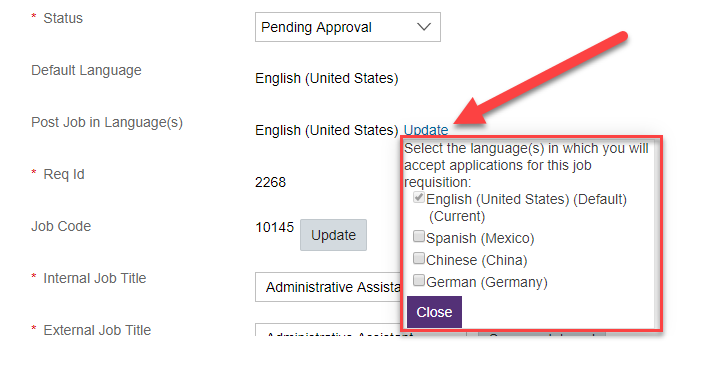Check the Spanish (Mexico) checkbox
The image size is (708, 370).
(x=419, y=236)
